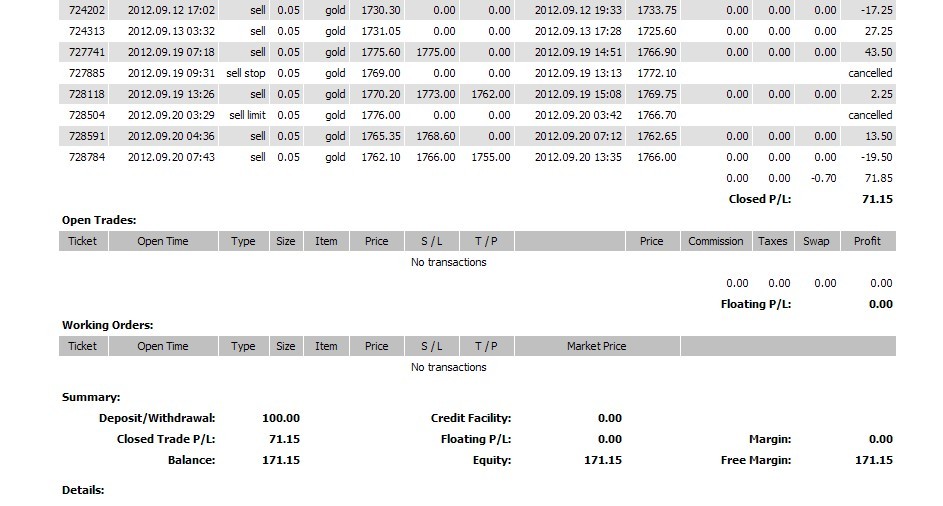Viewport: 943px width, 506px height.
Task: Select ticket number 724202
Action: (87, 10)
